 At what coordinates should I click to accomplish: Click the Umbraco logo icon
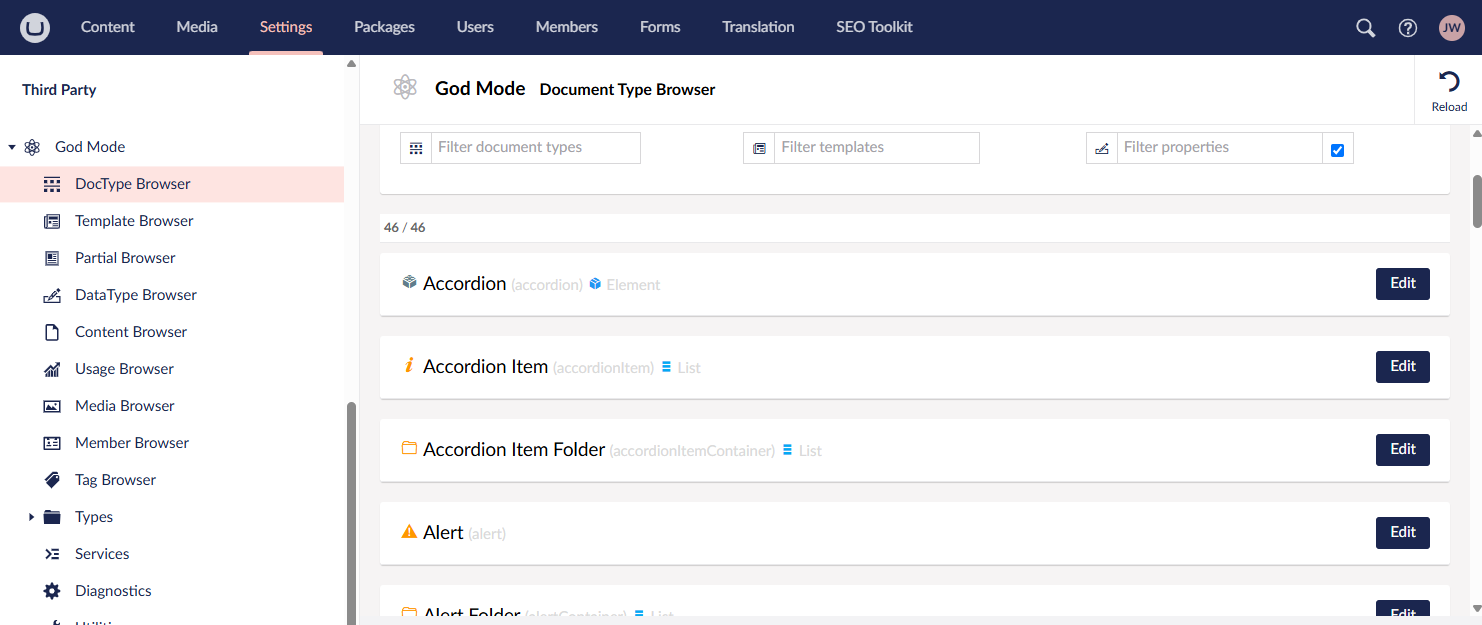[x=35, y=27]
